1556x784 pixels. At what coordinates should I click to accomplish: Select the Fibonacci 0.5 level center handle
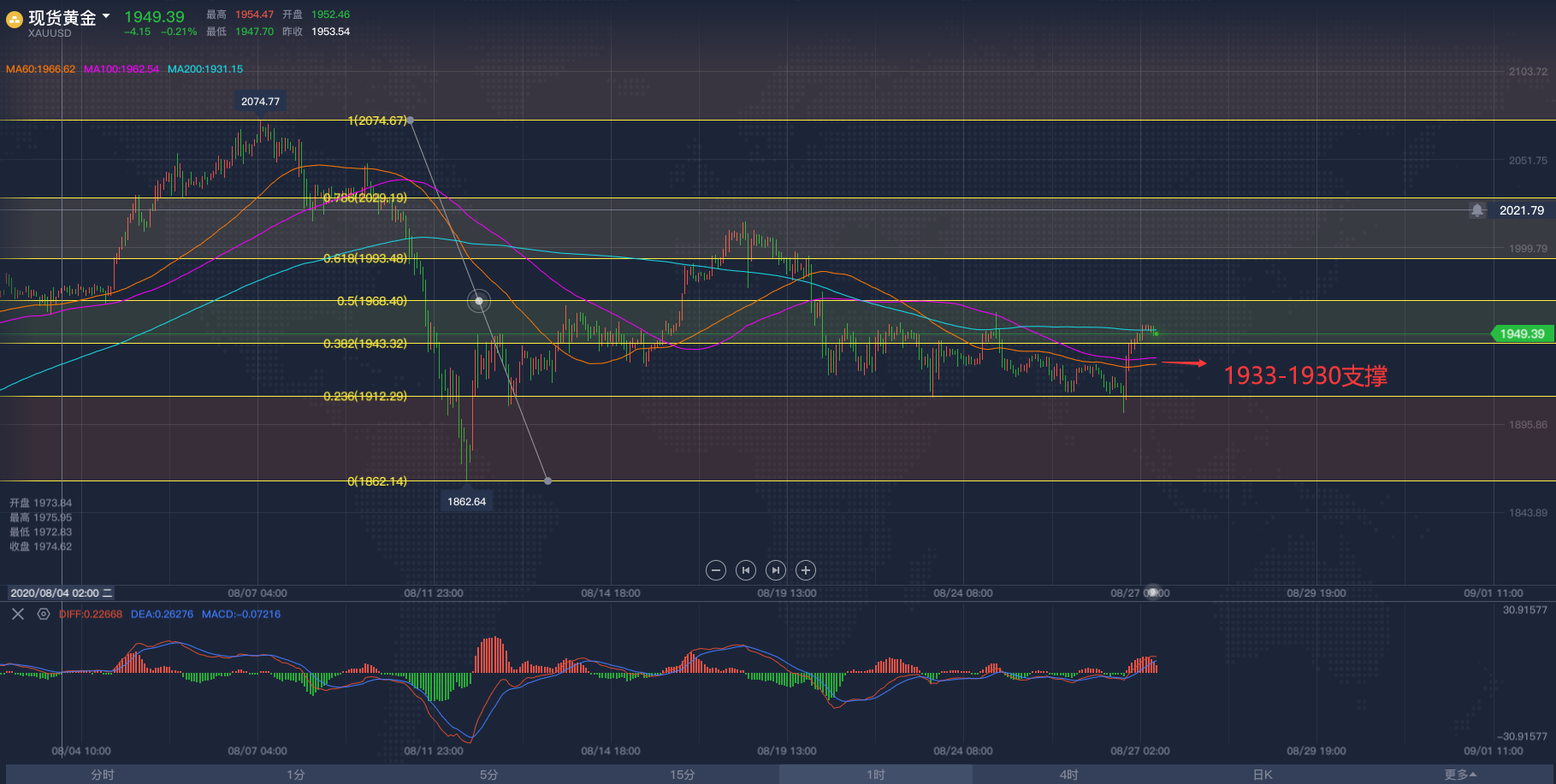coord(479,301)
